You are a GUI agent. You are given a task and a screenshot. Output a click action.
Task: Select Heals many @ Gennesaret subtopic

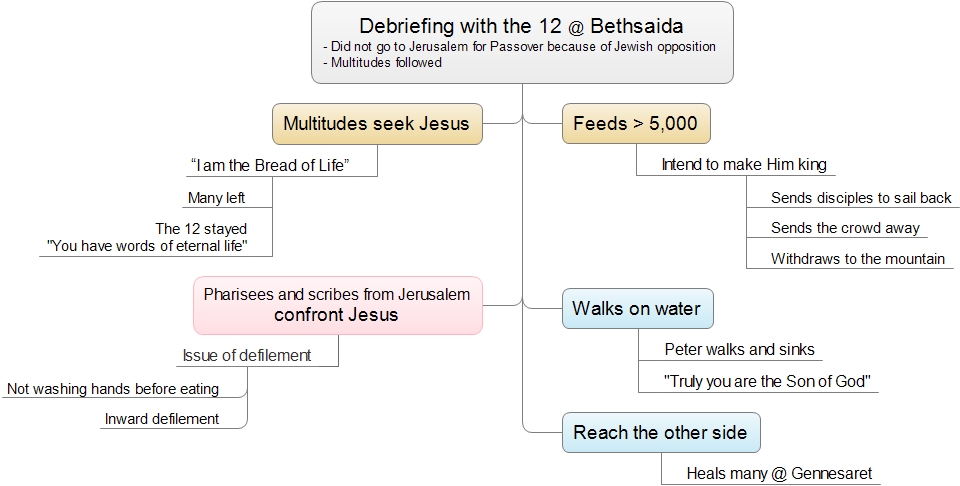pyautogui.click(x=779, y=474)
